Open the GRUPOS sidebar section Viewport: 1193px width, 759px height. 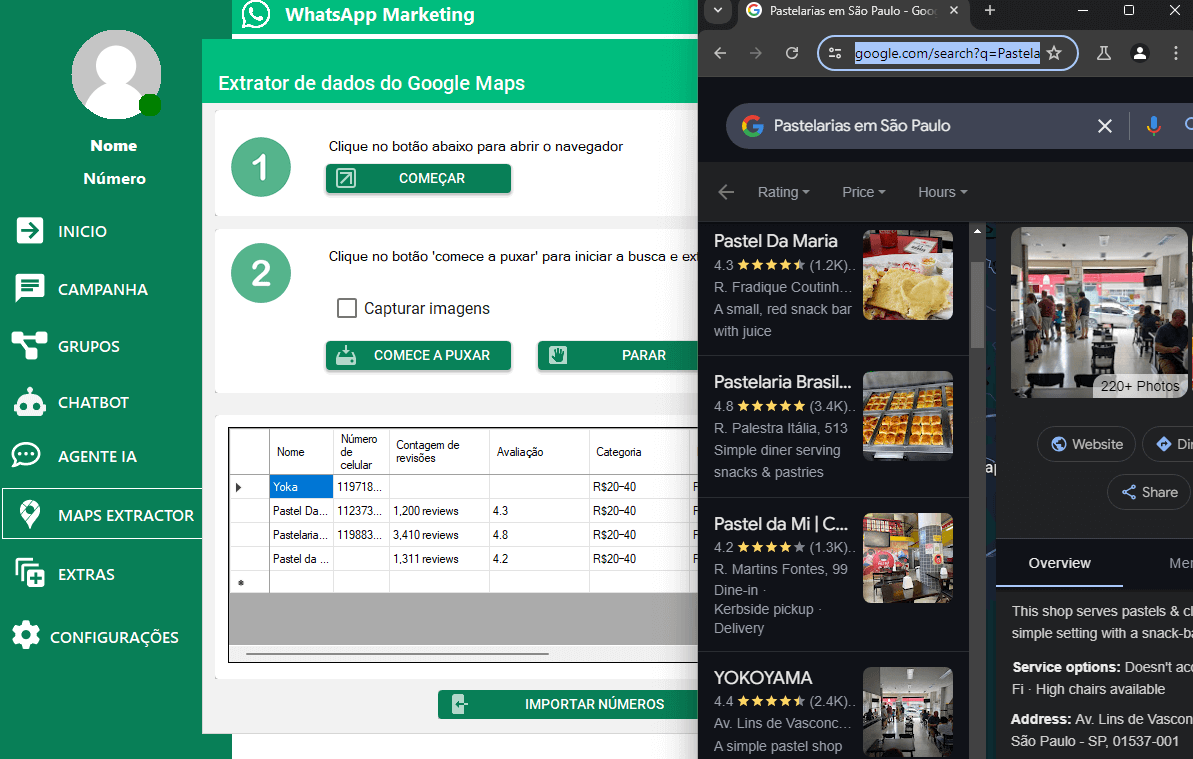click(x=66, y=346)
